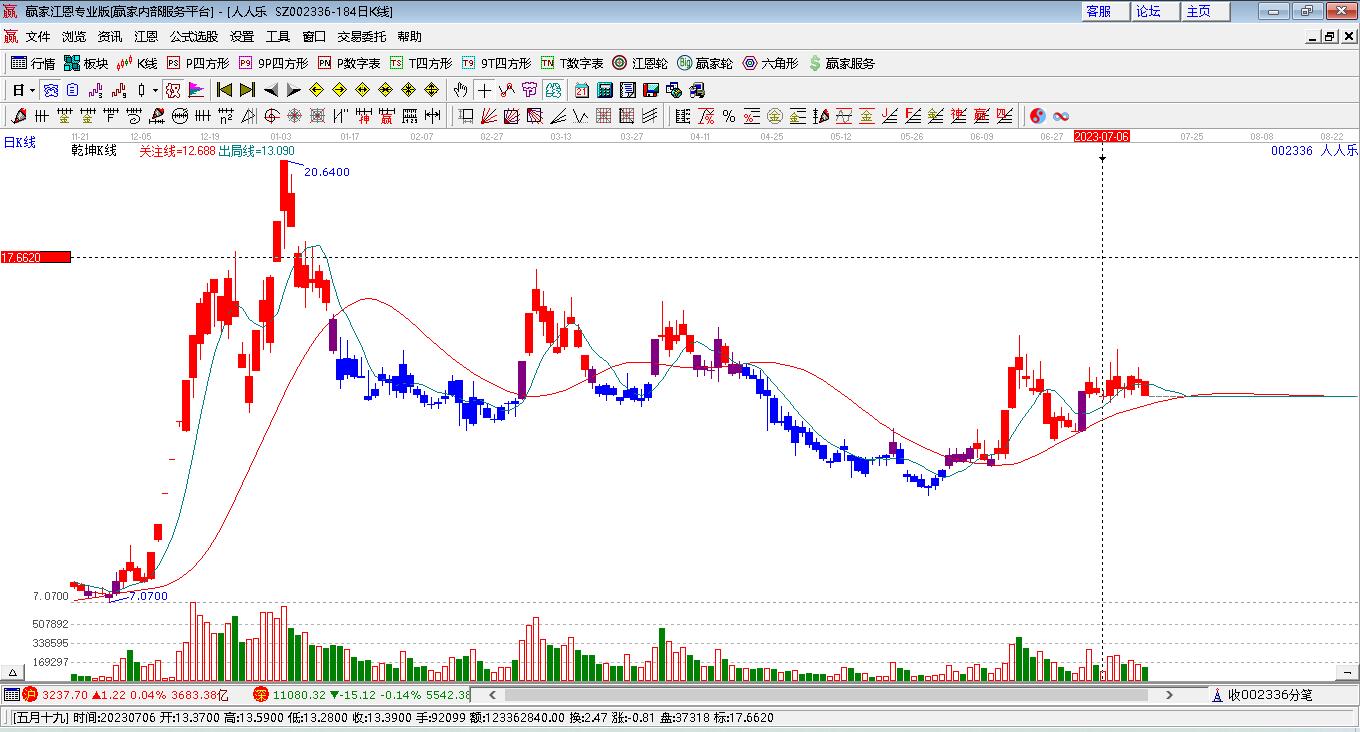The image size is (1360, 732).
Task: Toggle the crosshair cursor tool
Action: (x=484, y=90)
